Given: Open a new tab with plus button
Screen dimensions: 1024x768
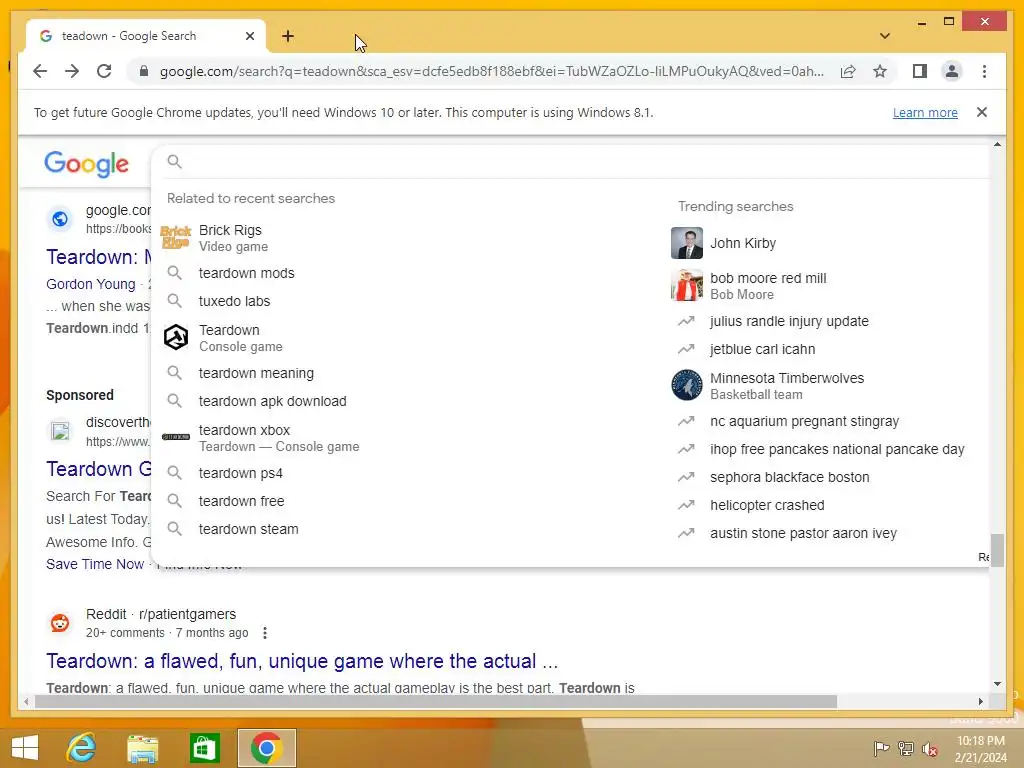Looking at the screenshot, I should tap(288, 36).
